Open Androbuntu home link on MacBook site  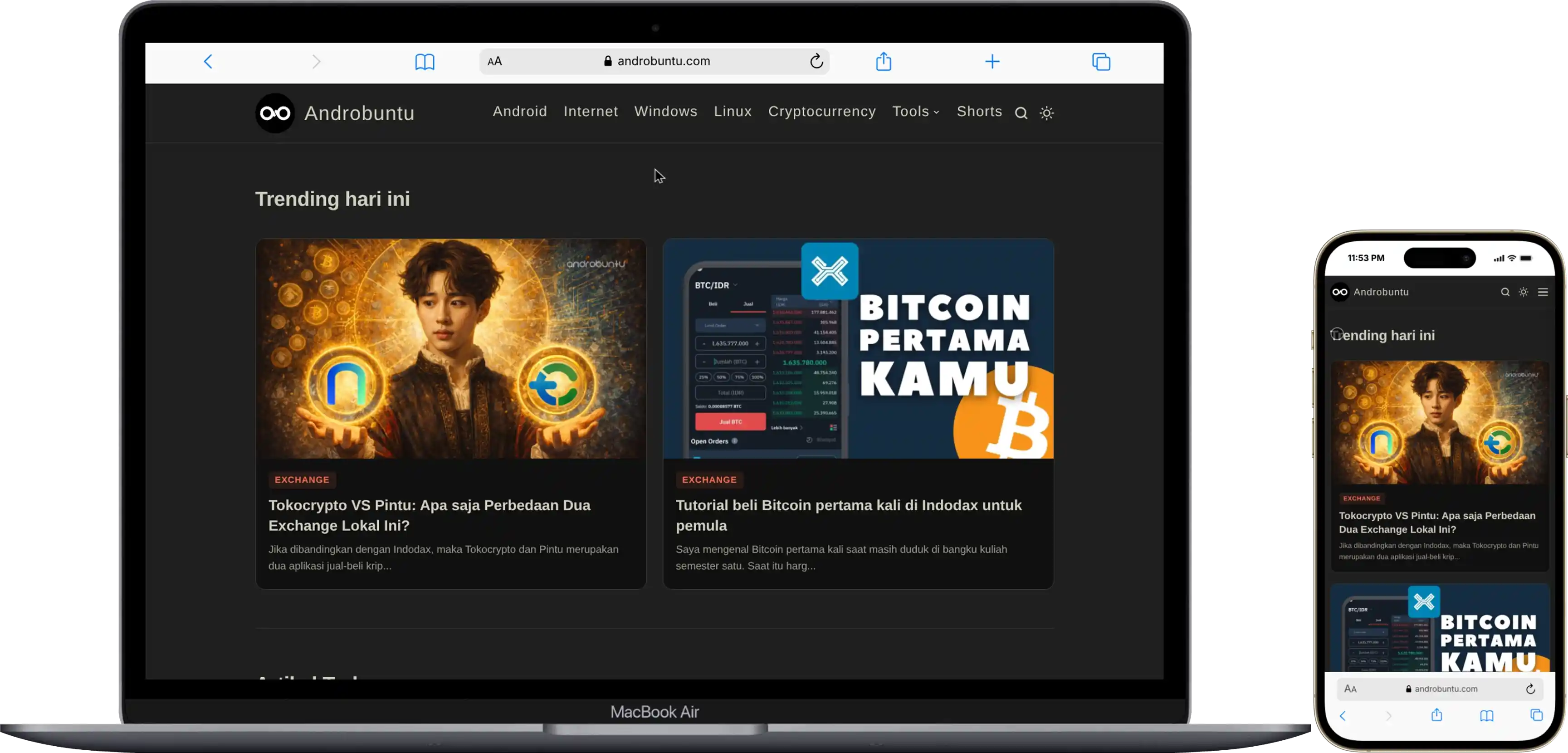pyautogui.click(x=359, y=112)
